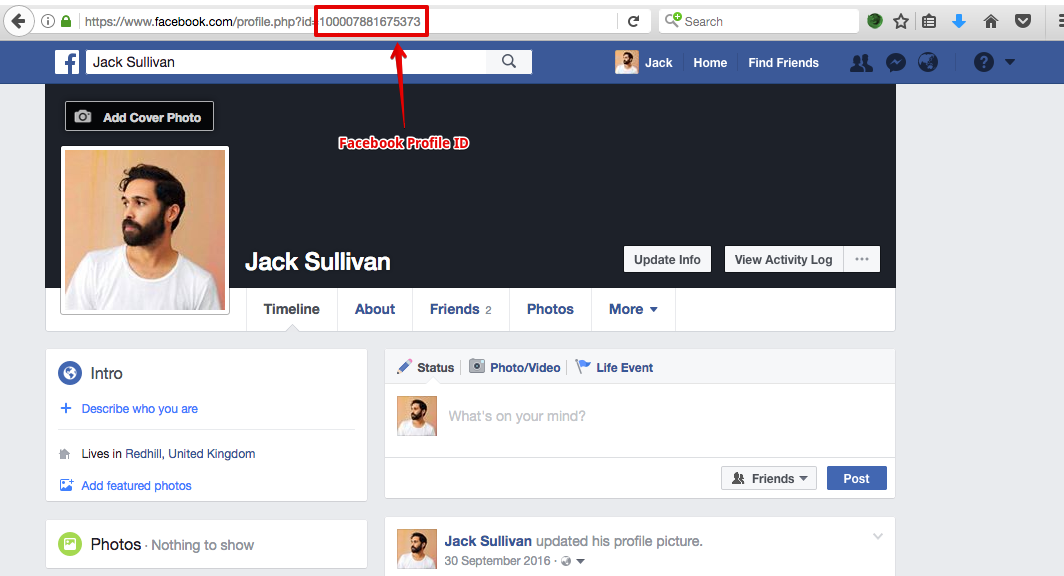
Task: Click the Facebook search field with Jack Sullivan
Action: point(286,62)
